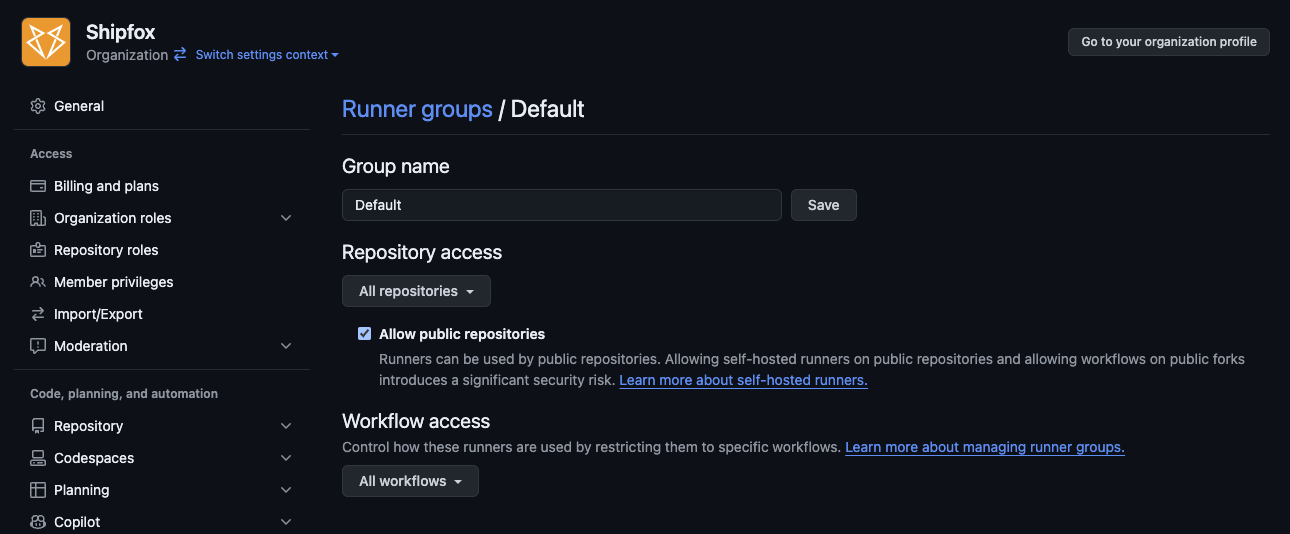Open Learn more about self-hosted runners link
1290x534 pixels.
click(x=743, y=381)
